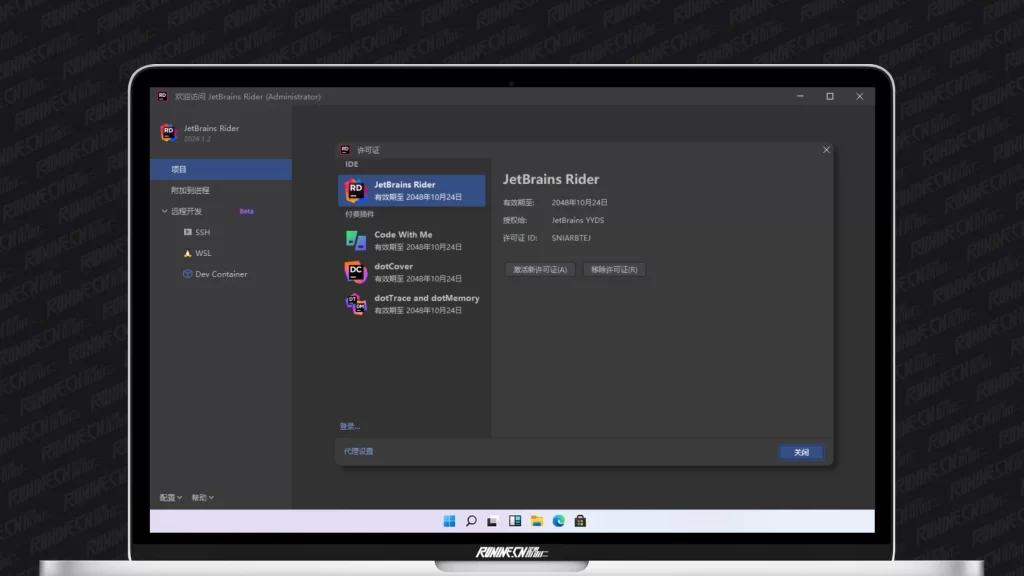Screen dimensions: 1024x576
Task: Open the Windows Start menu
Action: point(449,521)
